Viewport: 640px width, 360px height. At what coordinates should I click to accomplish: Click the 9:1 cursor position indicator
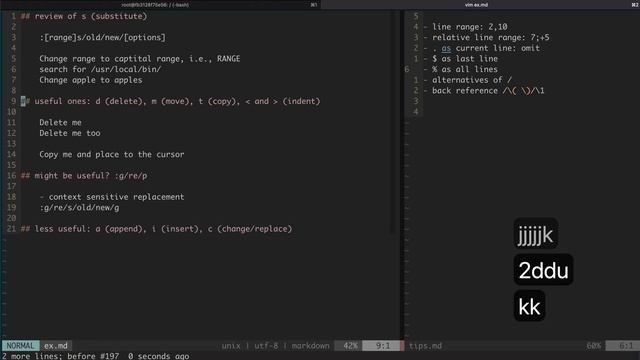[382, 346]
